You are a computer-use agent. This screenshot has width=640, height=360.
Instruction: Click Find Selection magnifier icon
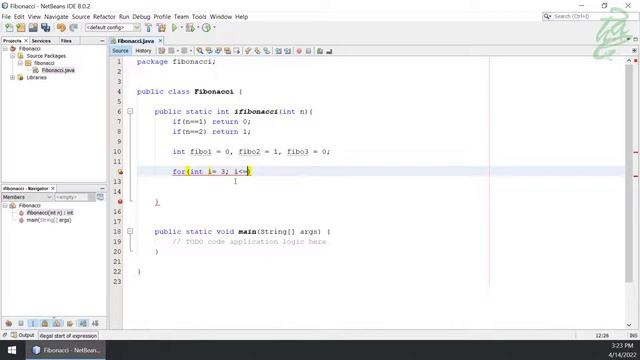[x=200, y=51]
